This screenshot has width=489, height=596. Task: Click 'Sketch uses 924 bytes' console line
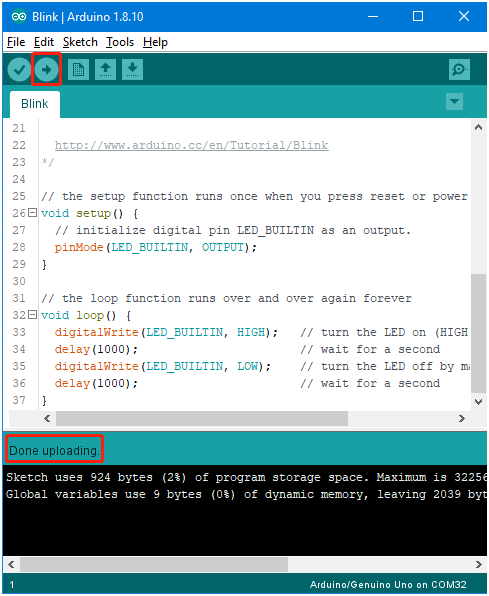(x=246, y=477)
